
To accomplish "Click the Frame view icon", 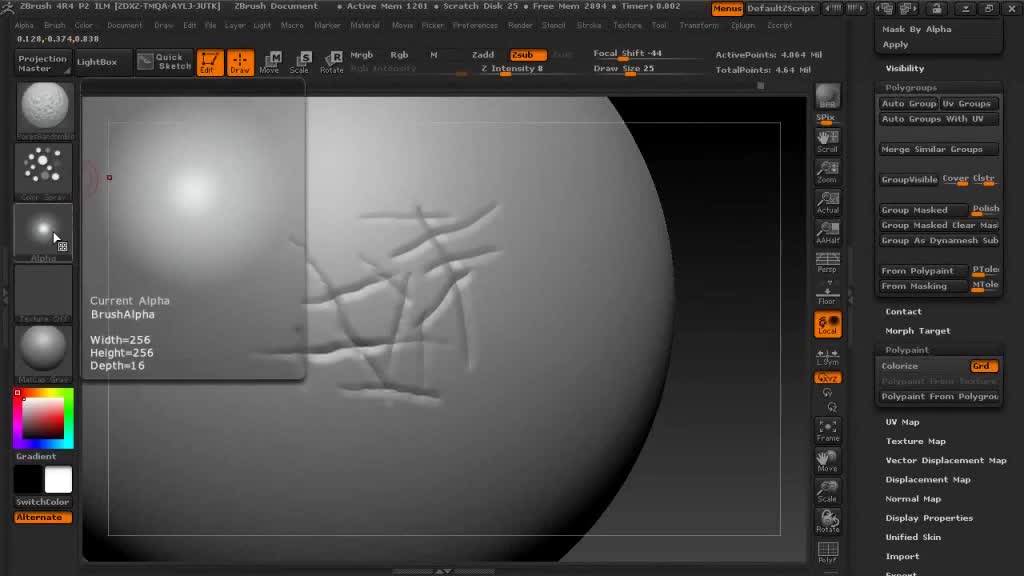I will 827,430.
